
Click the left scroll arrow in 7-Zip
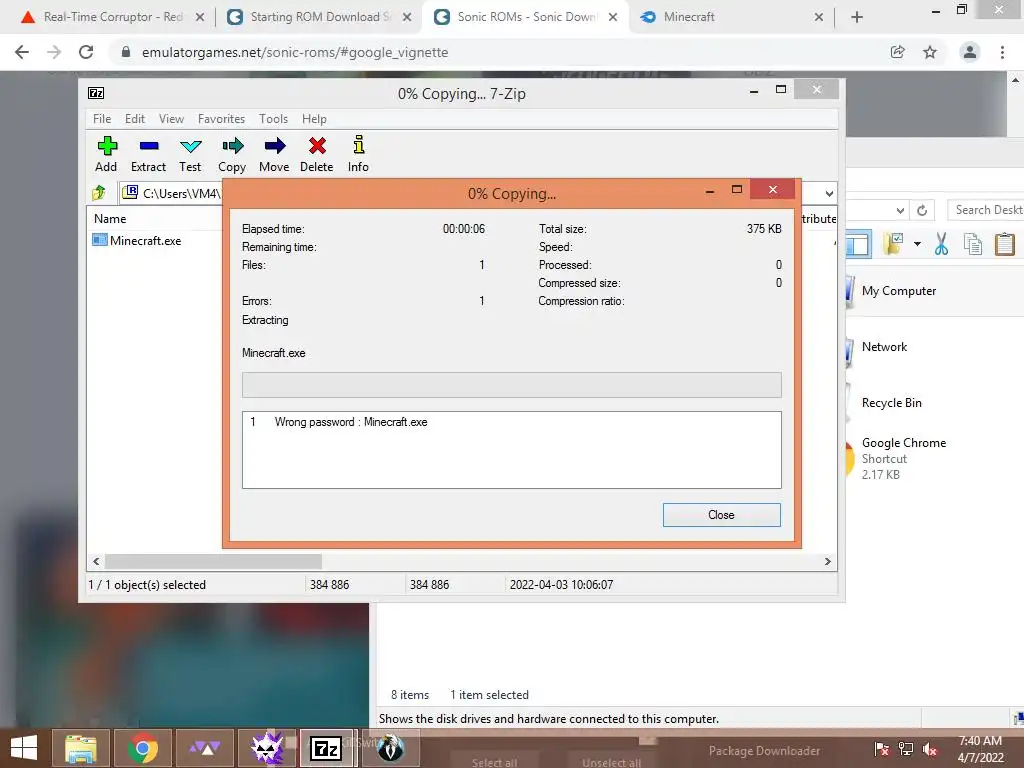[x=96, y=561]
